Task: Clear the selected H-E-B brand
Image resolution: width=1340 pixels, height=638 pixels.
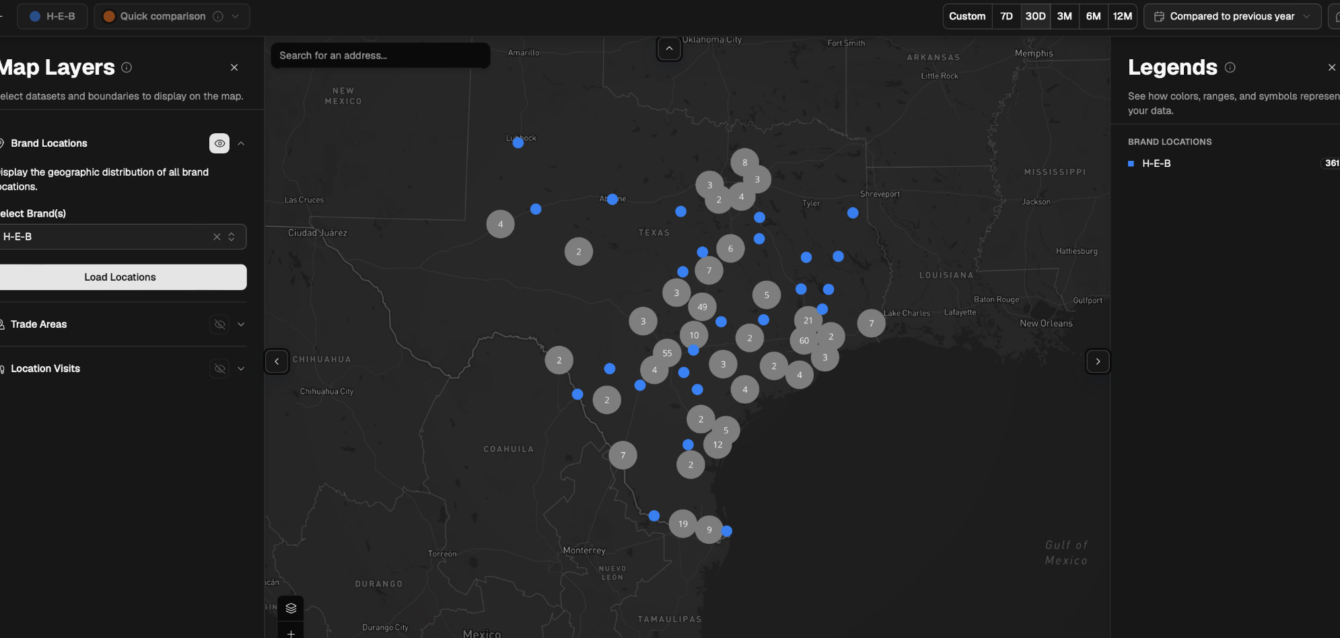Action: (216, 237)
